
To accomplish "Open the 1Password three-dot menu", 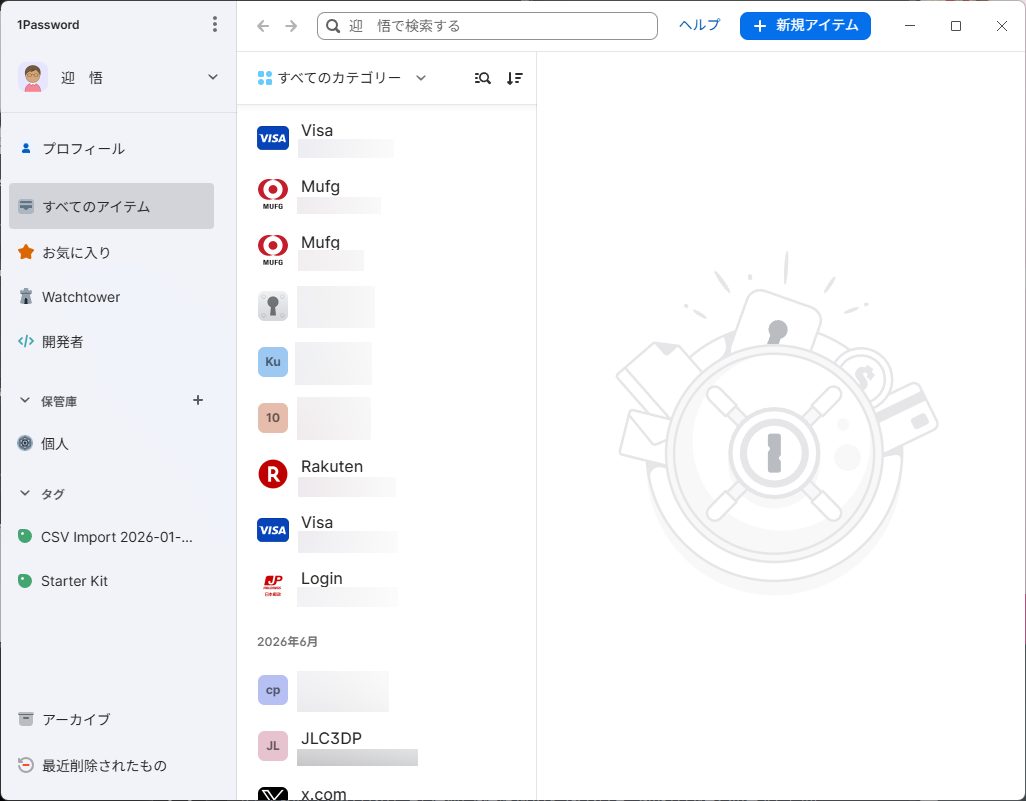I will (x=215, y=25).
